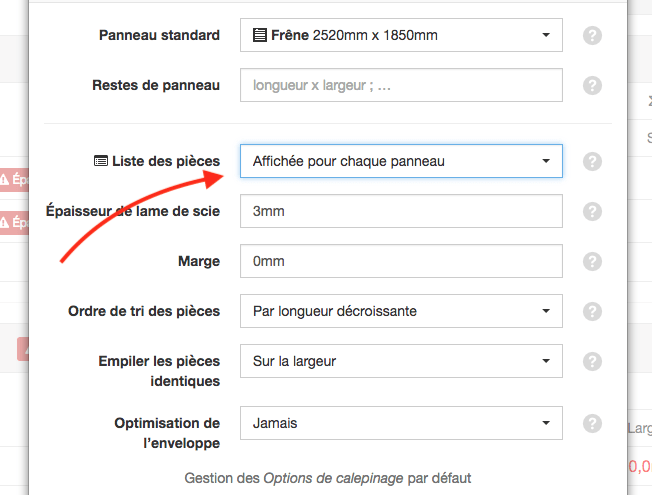Click the hatched panel icon next to Frêne
The image size is (652, 495).
[x=259, y=35]
